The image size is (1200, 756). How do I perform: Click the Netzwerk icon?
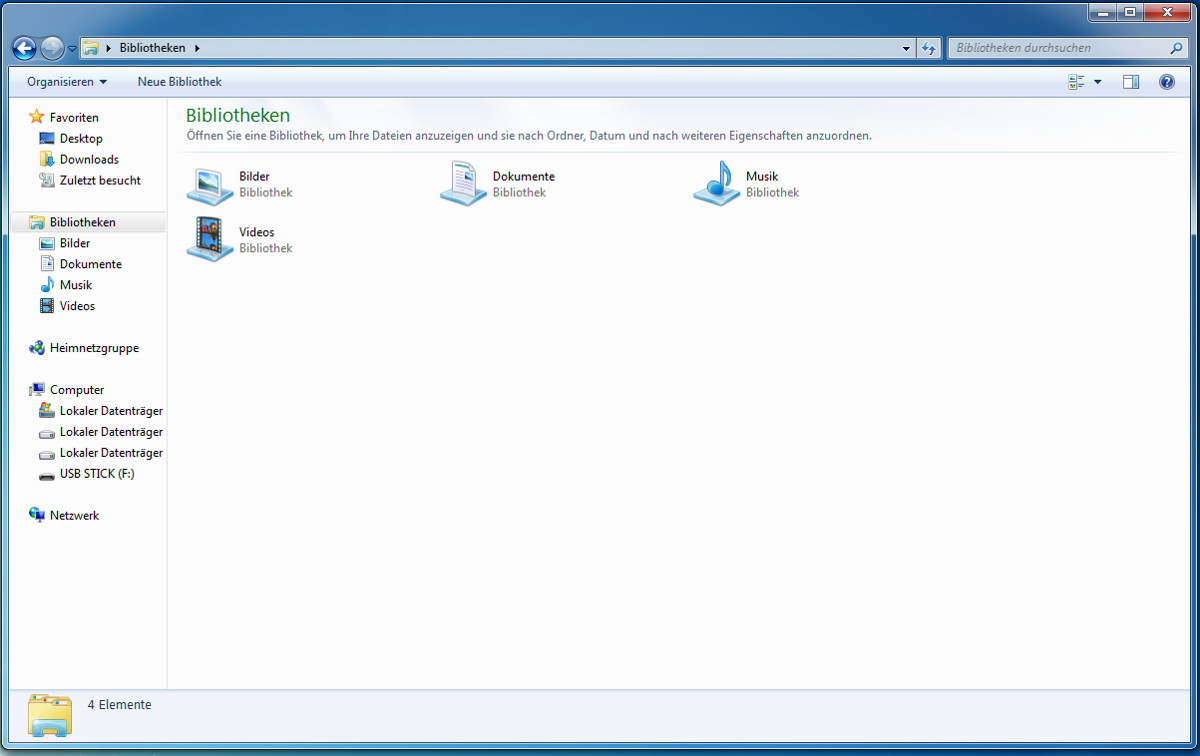point(37,516)
